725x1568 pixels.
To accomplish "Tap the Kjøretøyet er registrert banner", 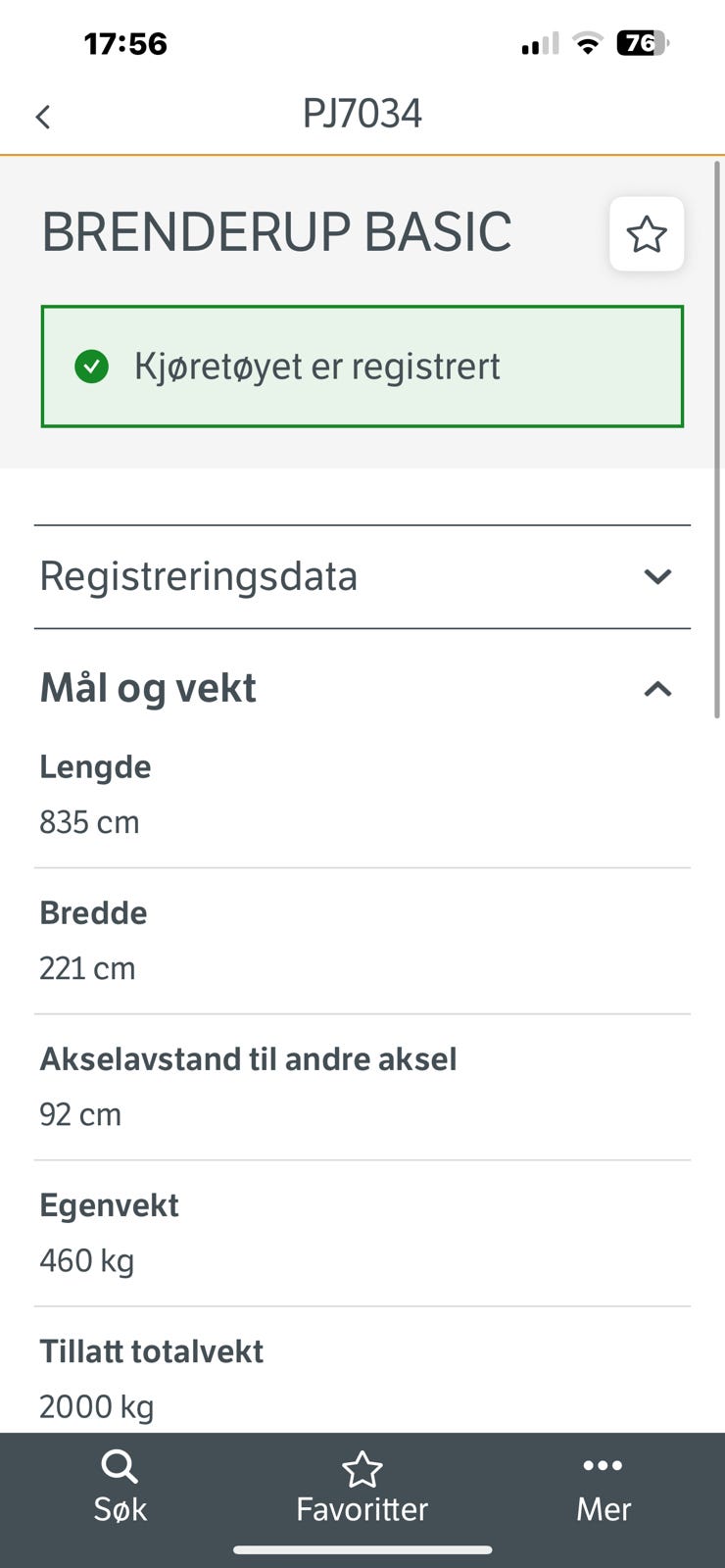I will click(362, 367).
